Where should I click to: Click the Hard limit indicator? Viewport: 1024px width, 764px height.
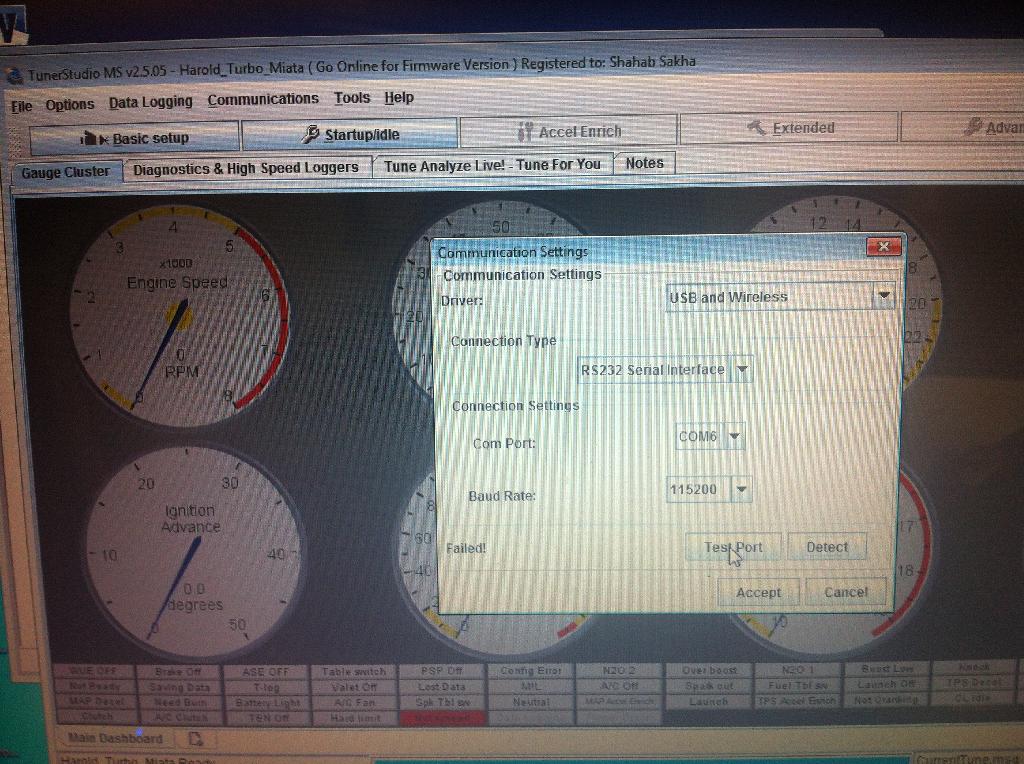click(x=354, y=718)
